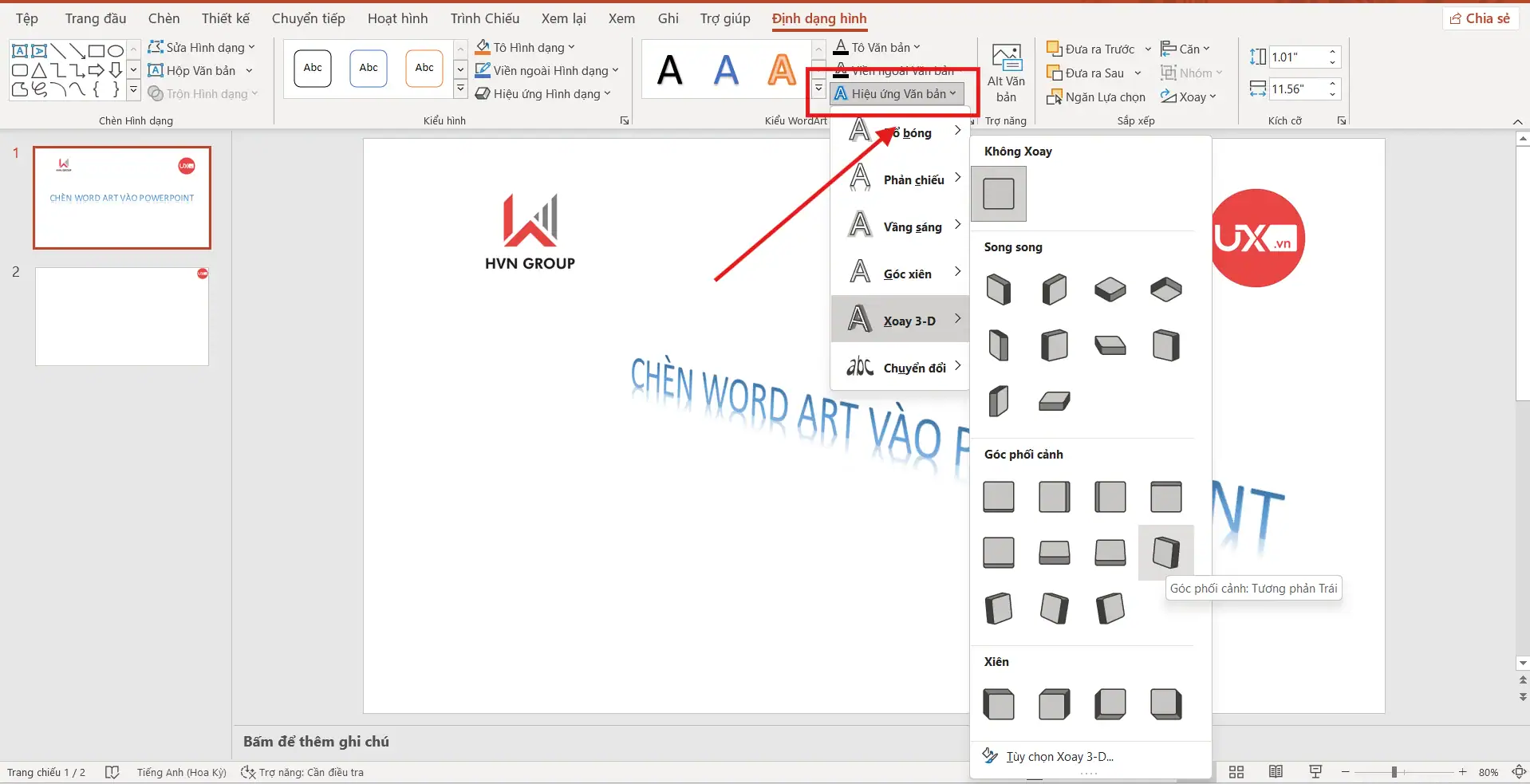Select slide 2 thumbnail
The image size is (1530, 784).
tap(121, 317)
